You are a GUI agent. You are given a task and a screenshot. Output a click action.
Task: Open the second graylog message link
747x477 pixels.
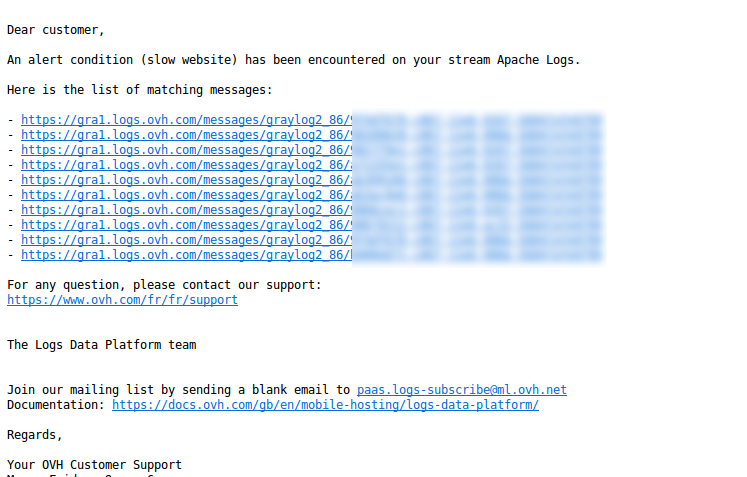click(x=185, y=135)
